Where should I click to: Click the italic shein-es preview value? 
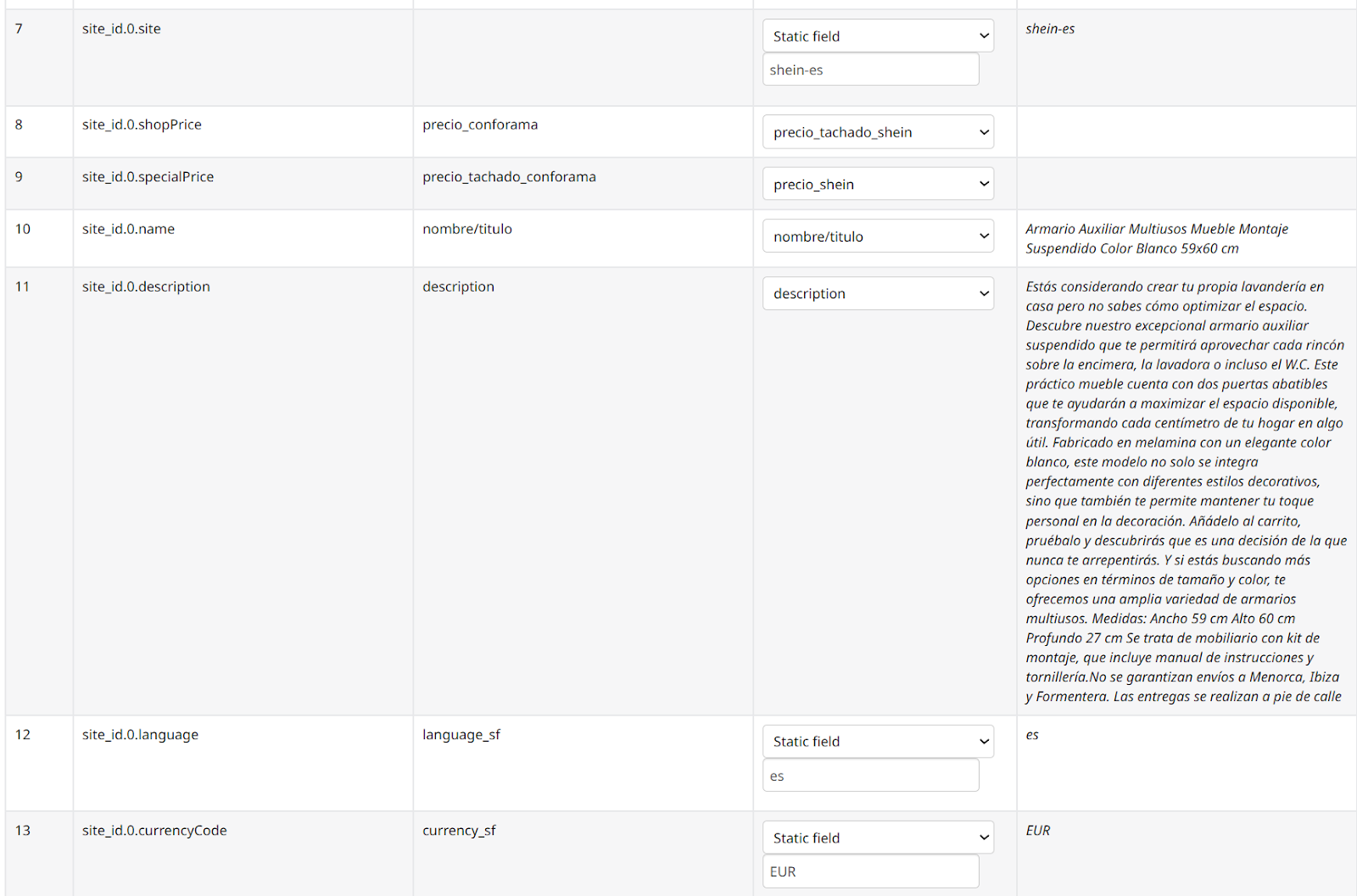(1049, 29)
